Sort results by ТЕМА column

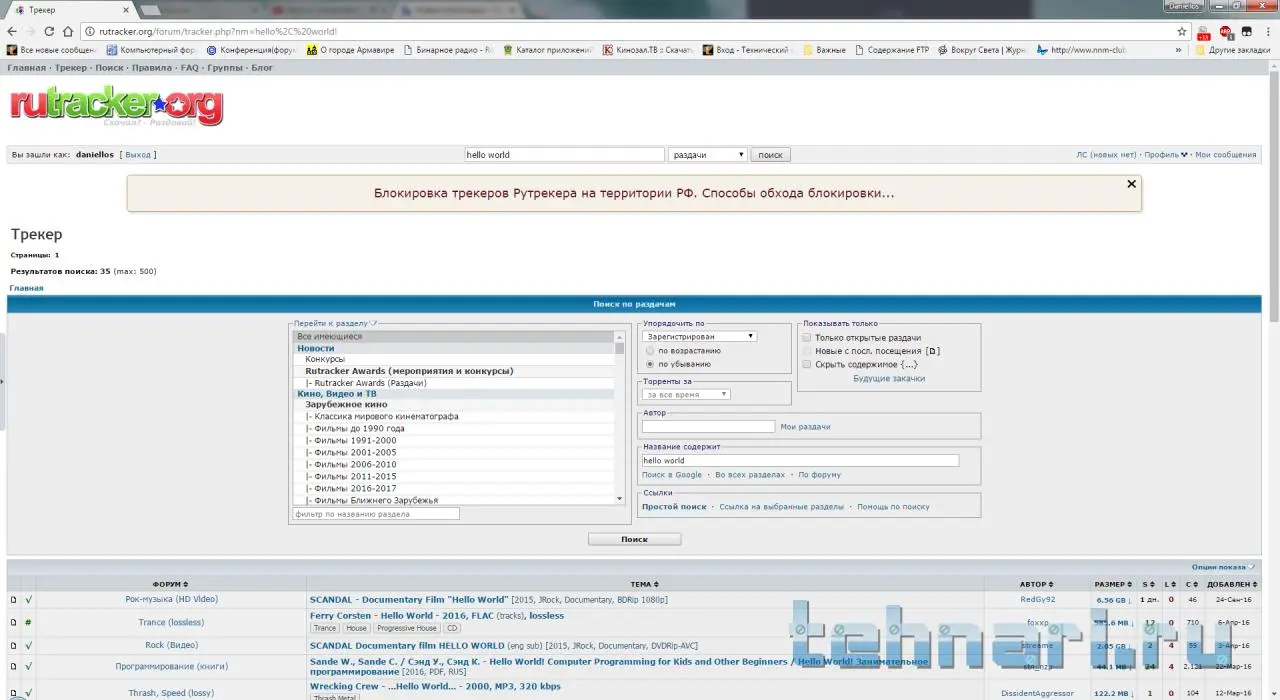pyautogui.click(x=643, y=584)
